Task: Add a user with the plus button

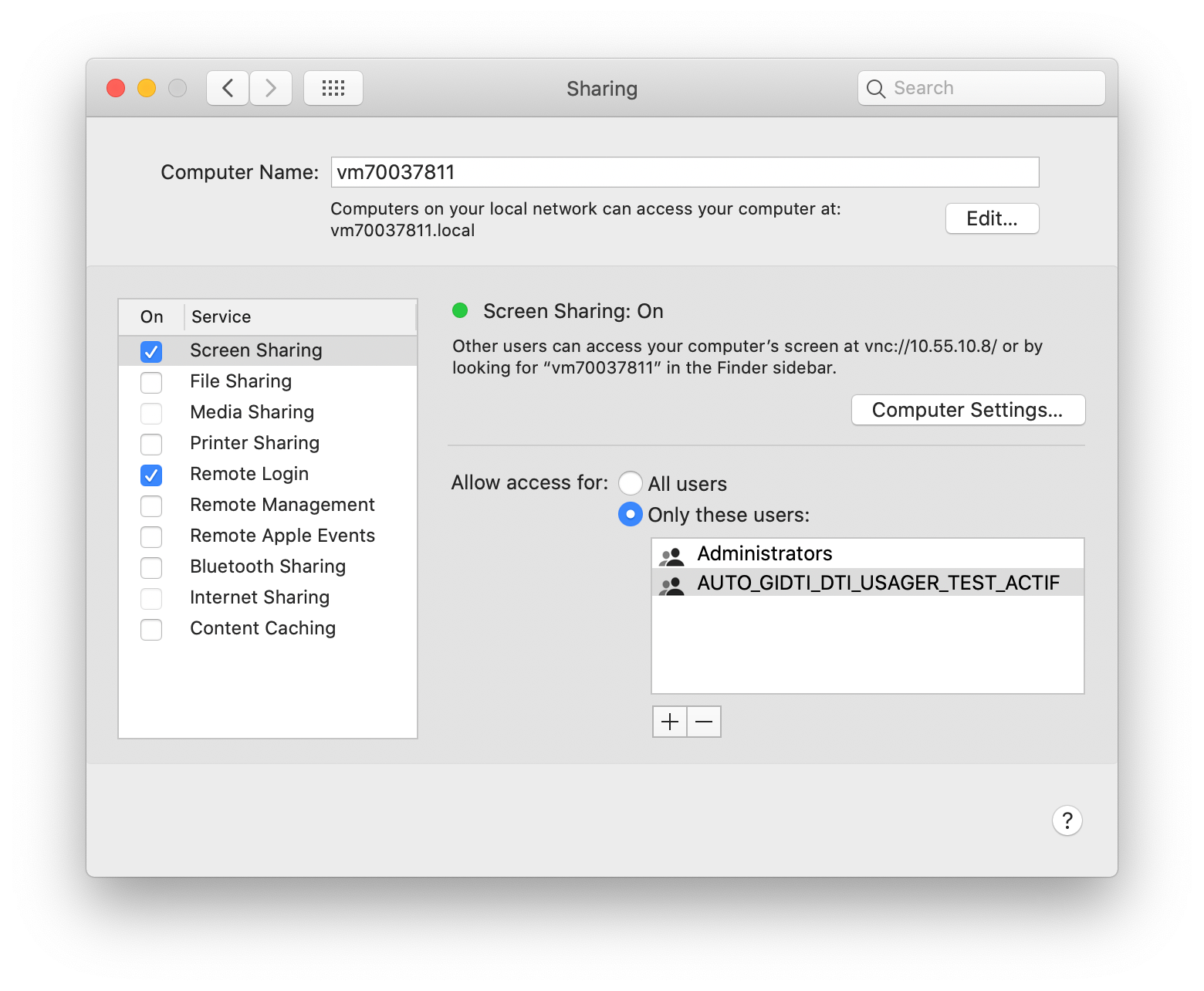Action: point(670,722)
